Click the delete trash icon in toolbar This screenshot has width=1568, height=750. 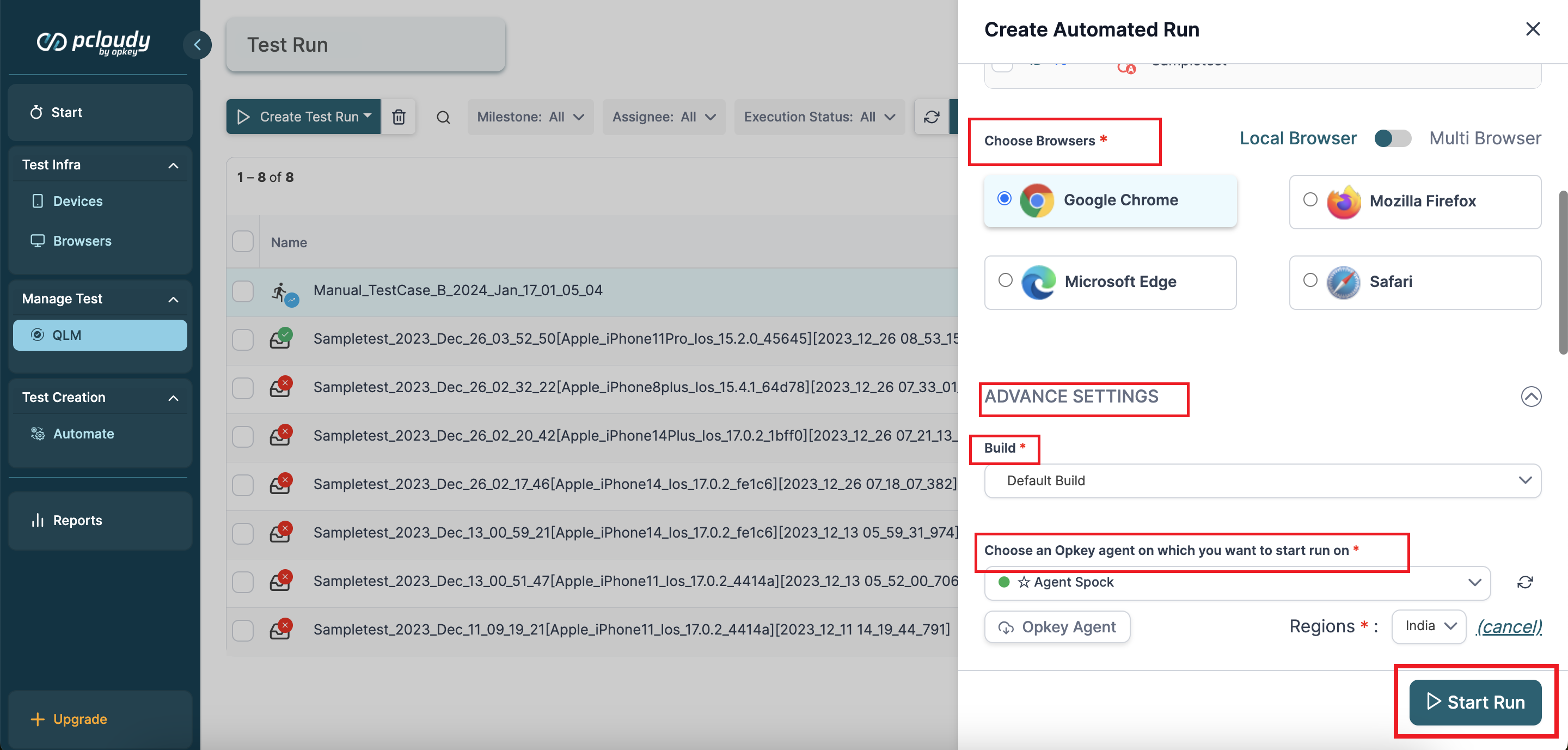point(399,117)
